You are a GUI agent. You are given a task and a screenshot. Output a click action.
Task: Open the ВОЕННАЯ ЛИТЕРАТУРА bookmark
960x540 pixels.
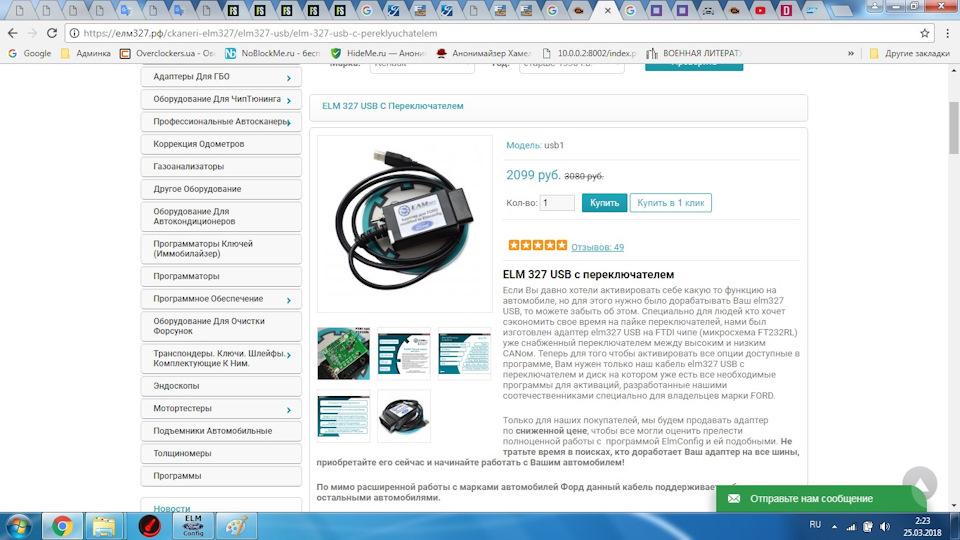tap(694, 53)
